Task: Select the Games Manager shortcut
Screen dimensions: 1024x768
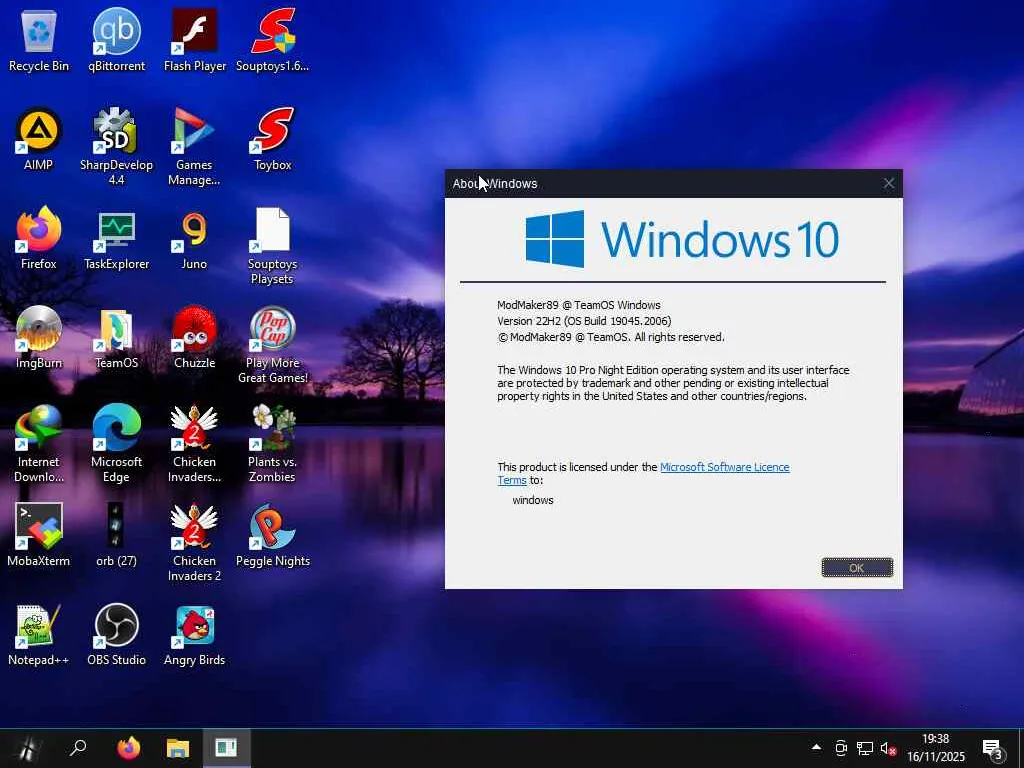Action: (194, 146)
